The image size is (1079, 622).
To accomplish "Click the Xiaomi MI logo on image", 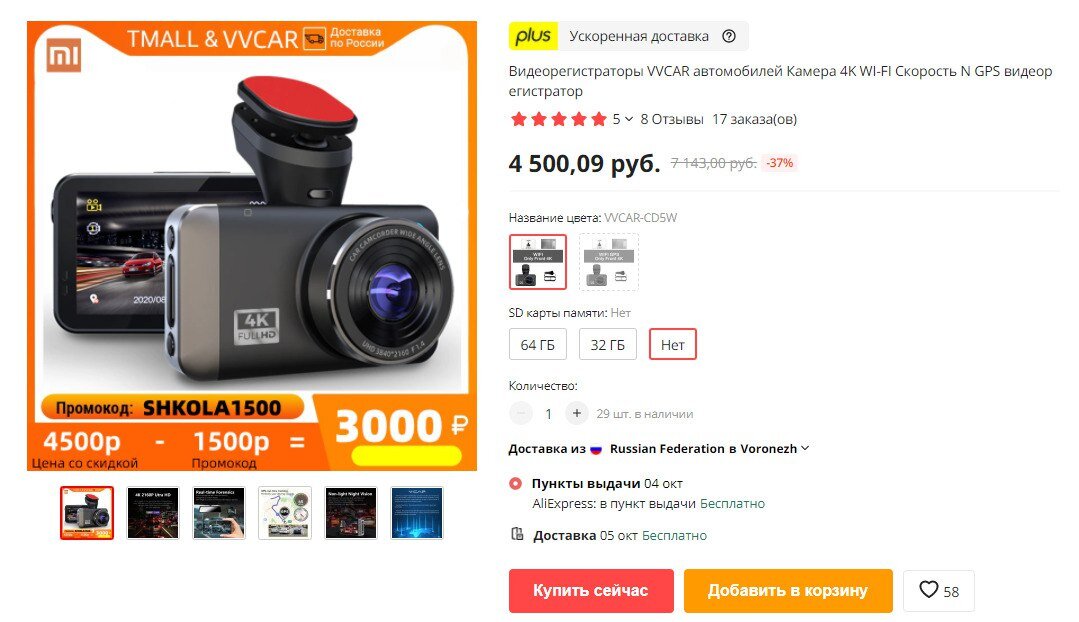I will (x=64, y=54).
